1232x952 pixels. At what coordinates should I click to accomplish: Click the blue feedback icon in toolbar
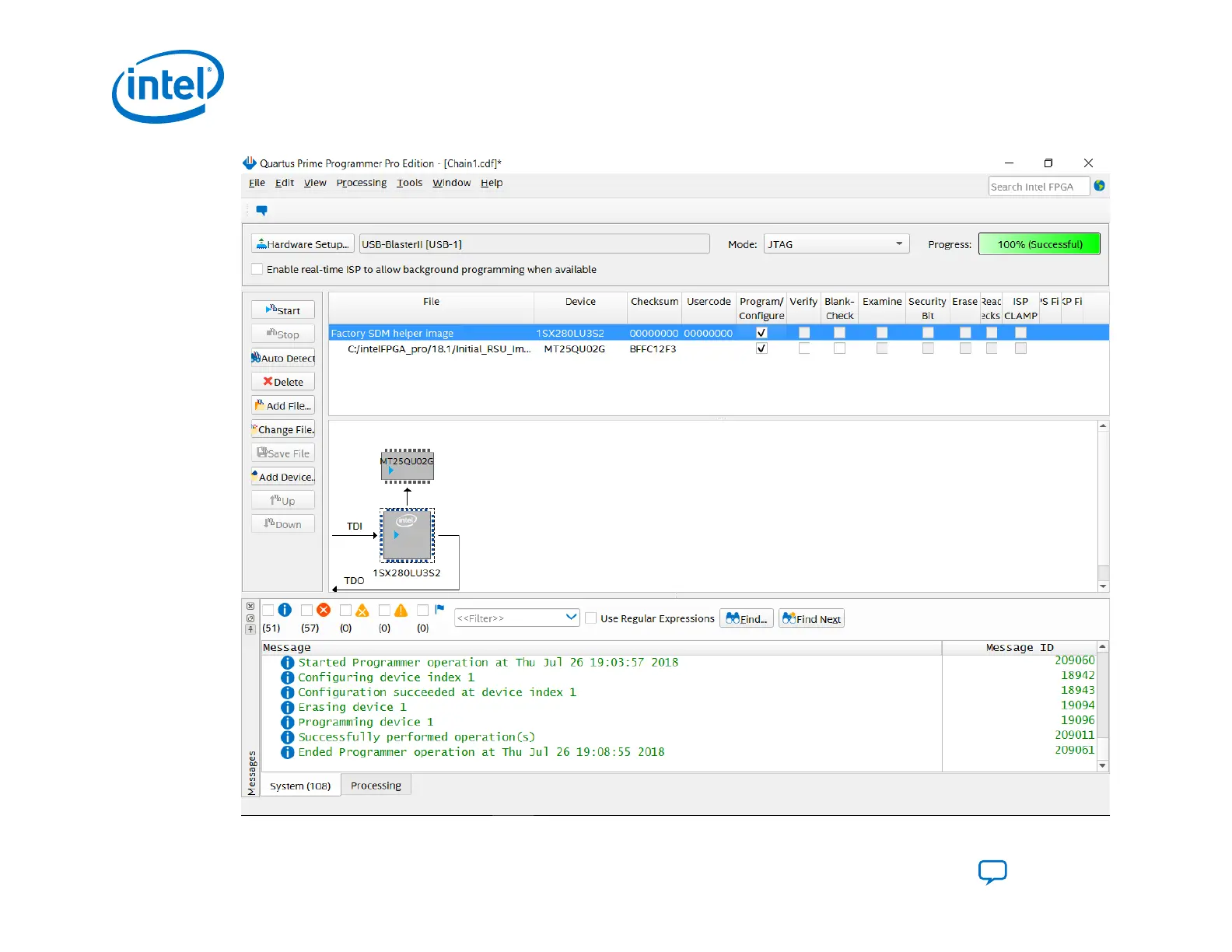point(262,211)
